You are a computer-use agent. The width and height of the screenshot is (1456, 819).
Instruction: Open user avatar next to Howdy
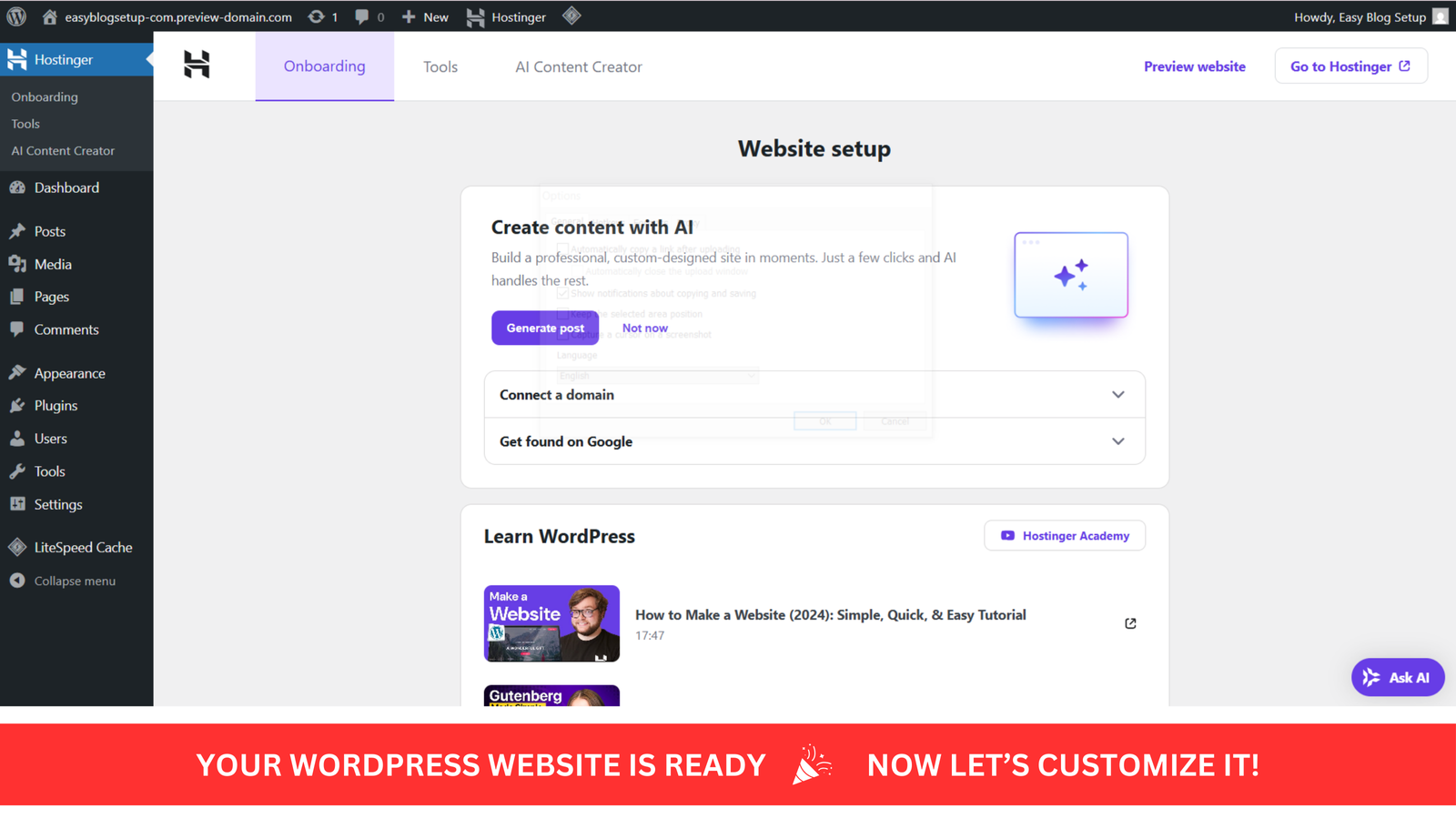click(1441, 16)
